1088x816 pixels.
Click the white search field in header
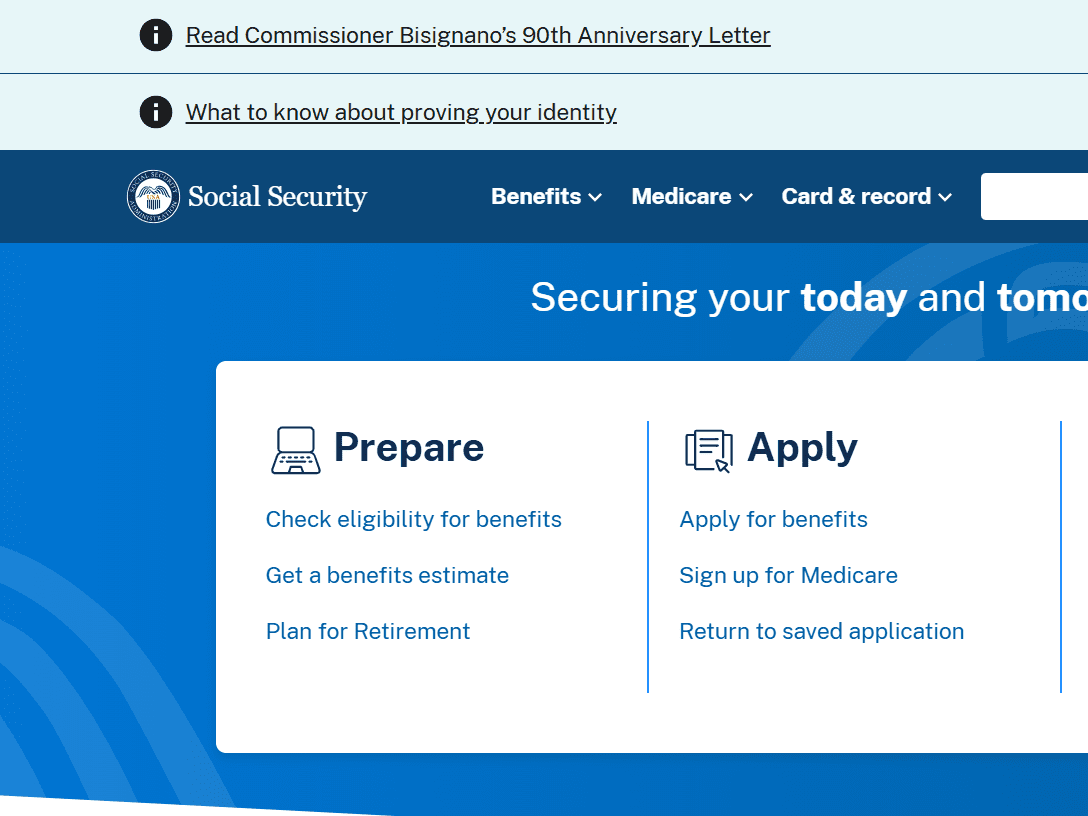(1034, 196)
